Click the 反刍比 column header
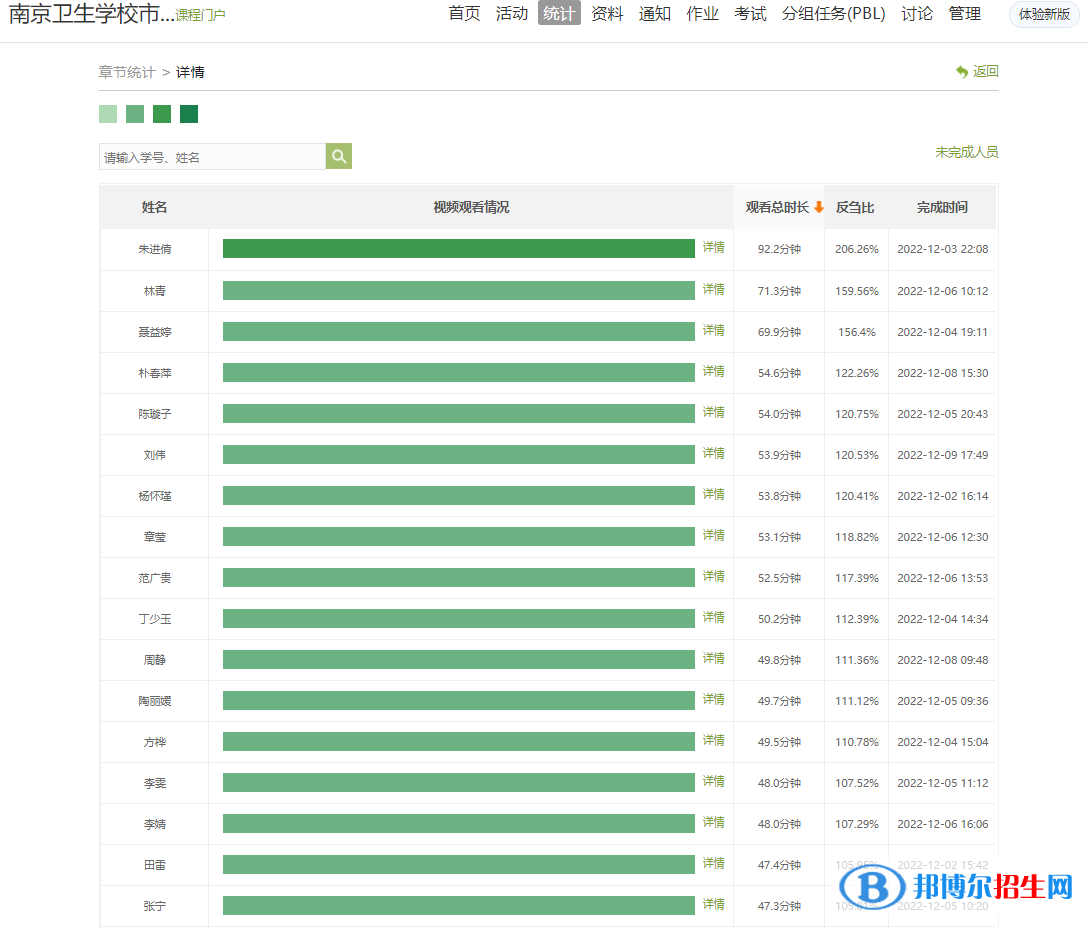Viewport: 1088px width, 928px height. coord(855,207)
